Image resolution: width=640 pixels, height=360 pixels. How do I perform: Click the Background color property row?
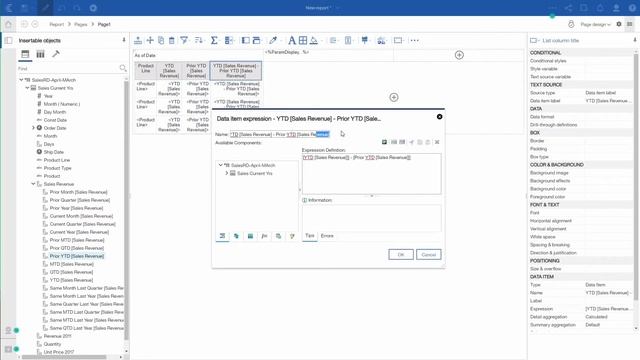click(581, 189)
